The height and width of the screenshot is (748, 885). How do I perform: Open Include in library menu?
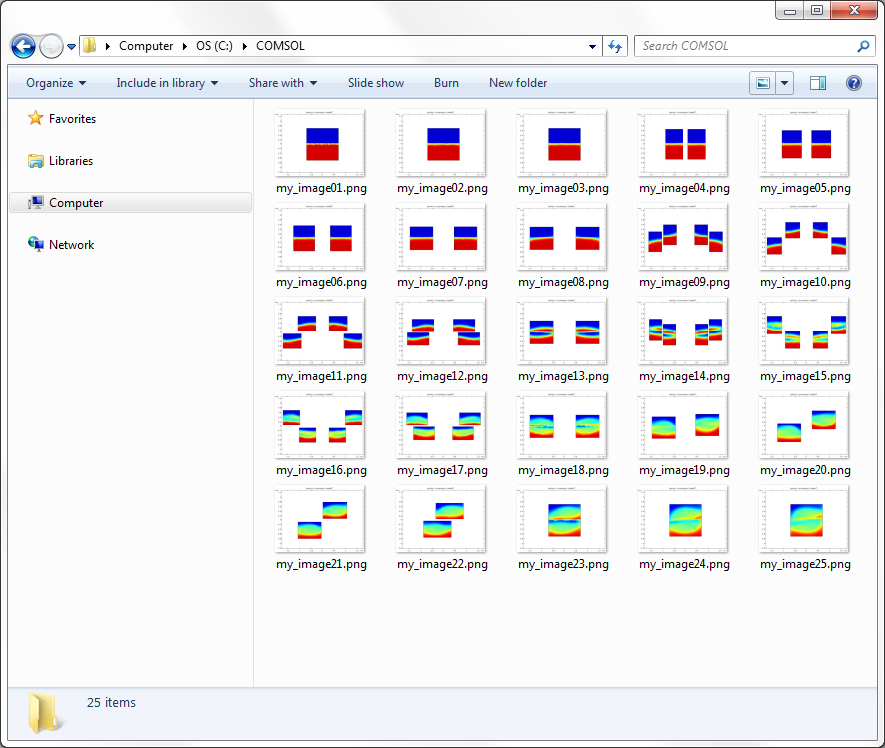[167, 83]
